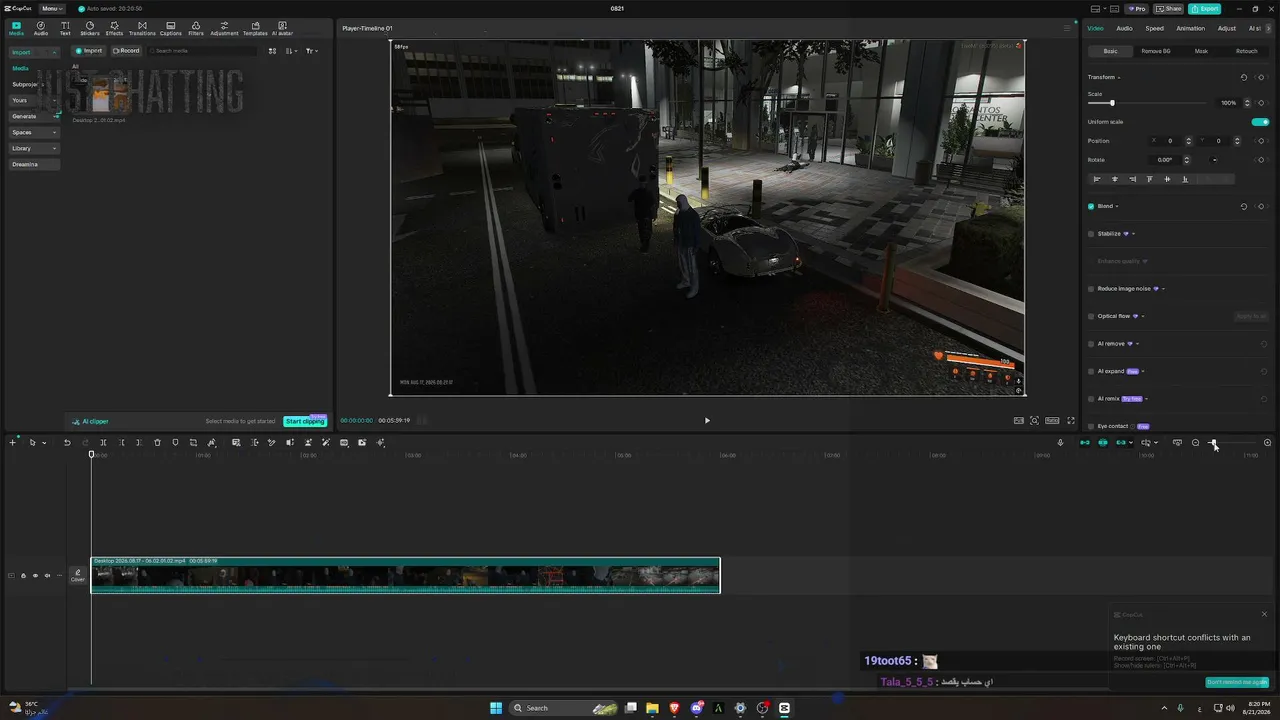Click the timeline zoom slider handle
The image size is (1280, 720).
click(x=1213, y=443)
